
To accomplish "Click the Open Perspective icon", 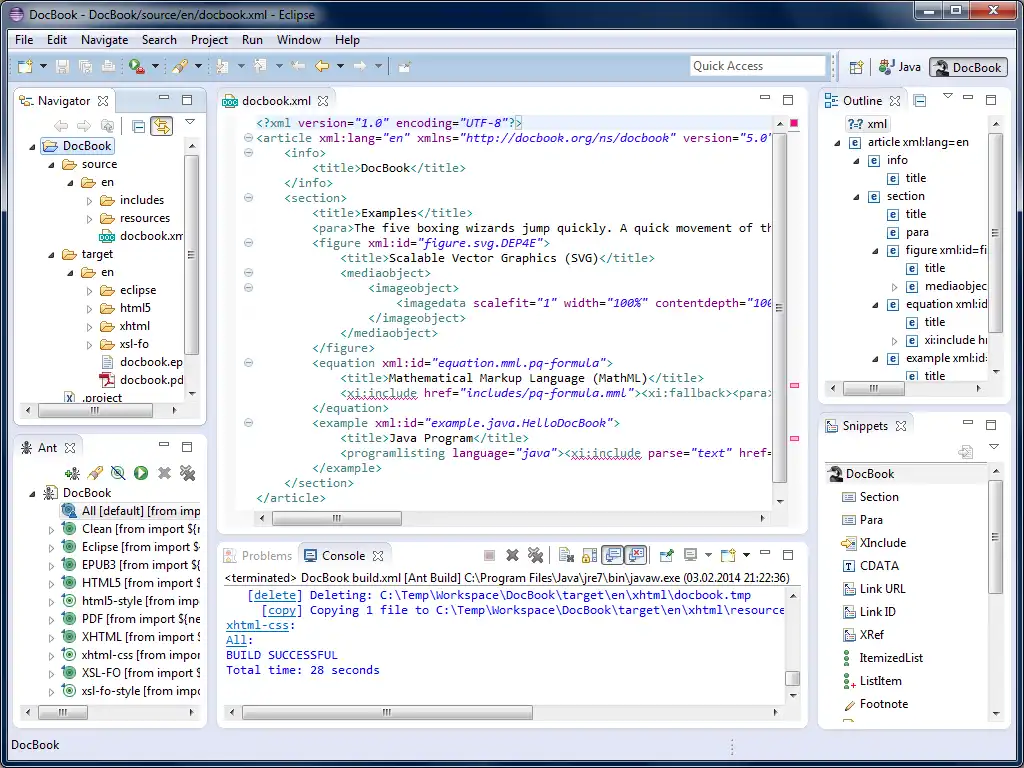I will coord(856,67).
